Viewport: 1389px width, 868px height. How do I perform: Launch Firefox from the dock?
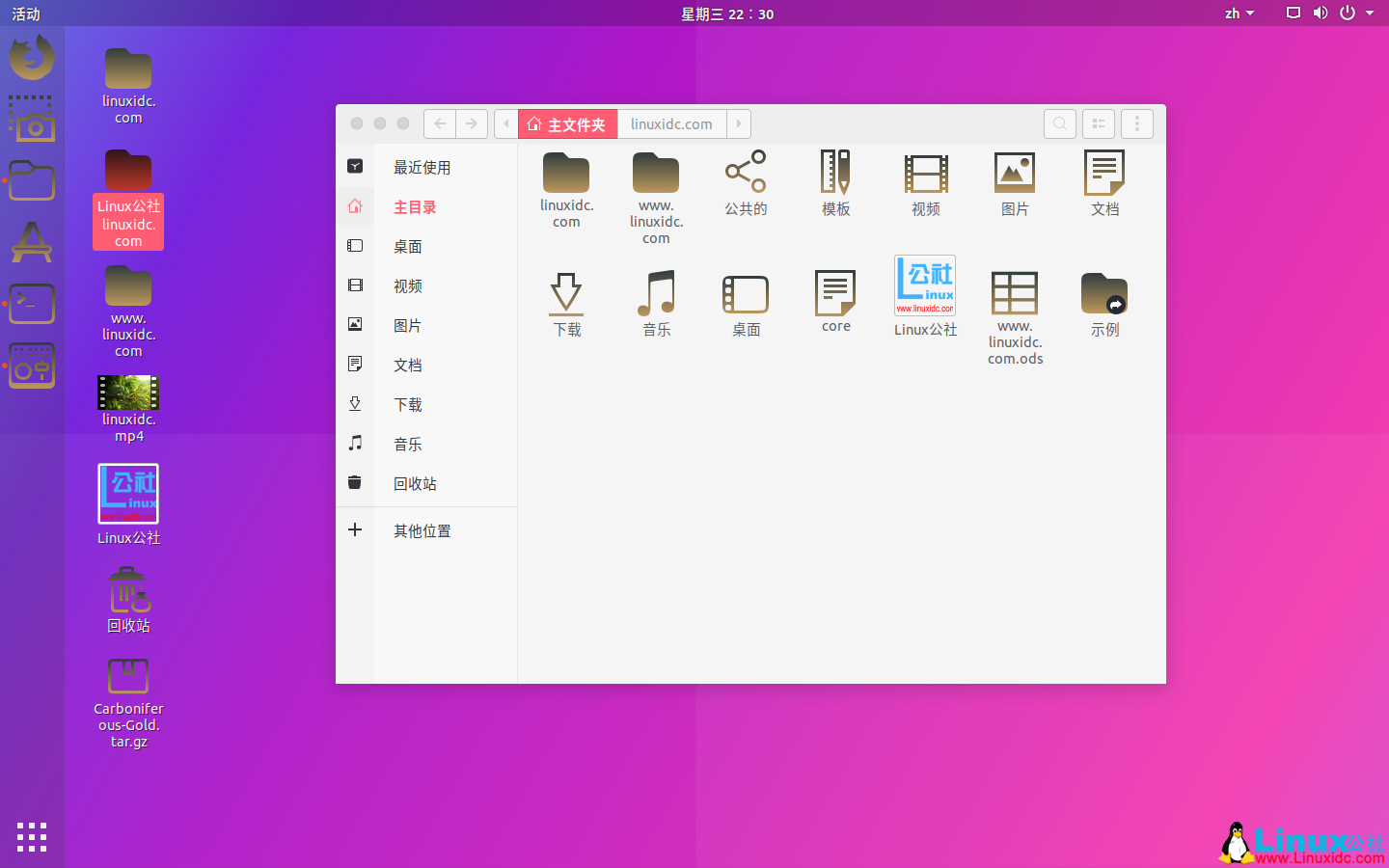pos(32,58)
